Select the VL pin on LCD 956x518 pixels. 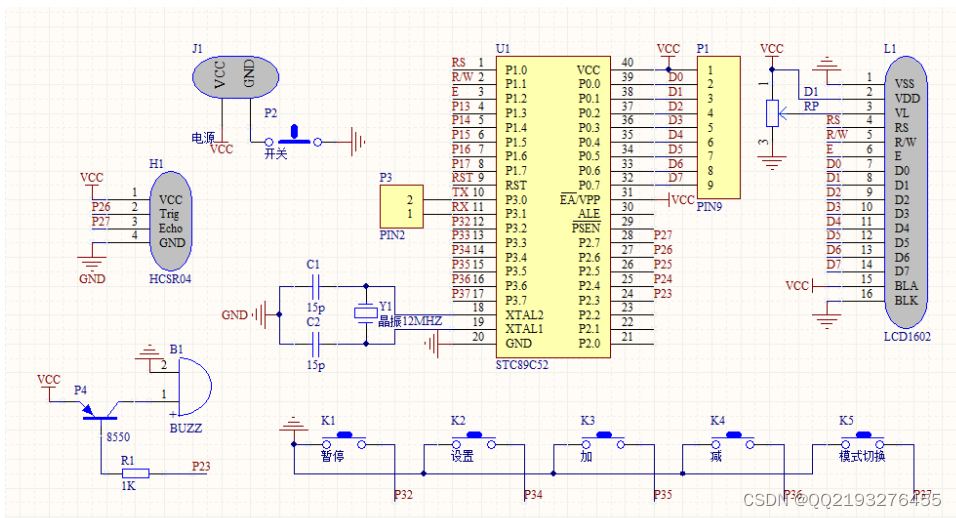(x=902, y=113)
